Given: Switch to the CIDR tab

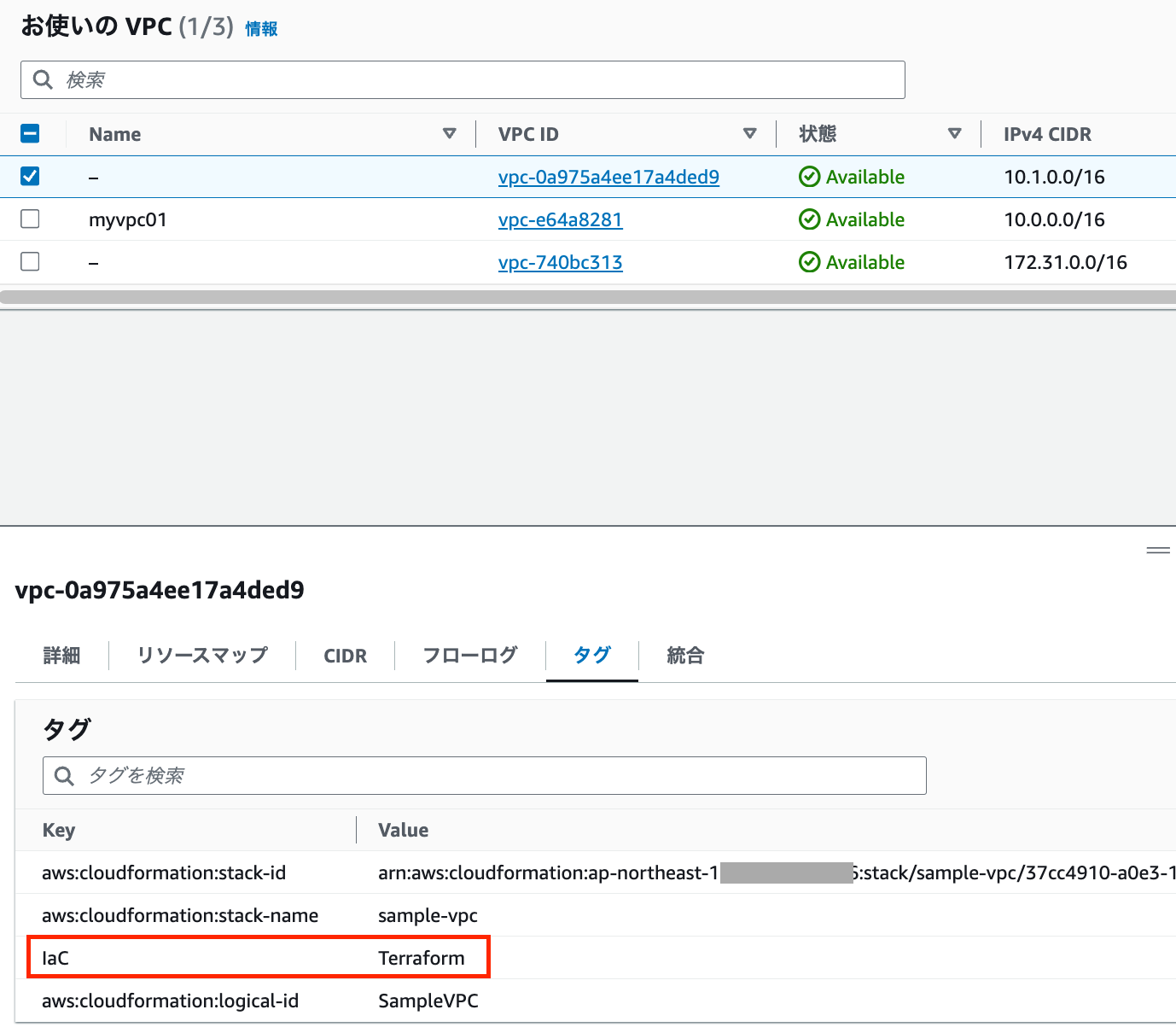Looking at the screenshot, I should (345, 656).
